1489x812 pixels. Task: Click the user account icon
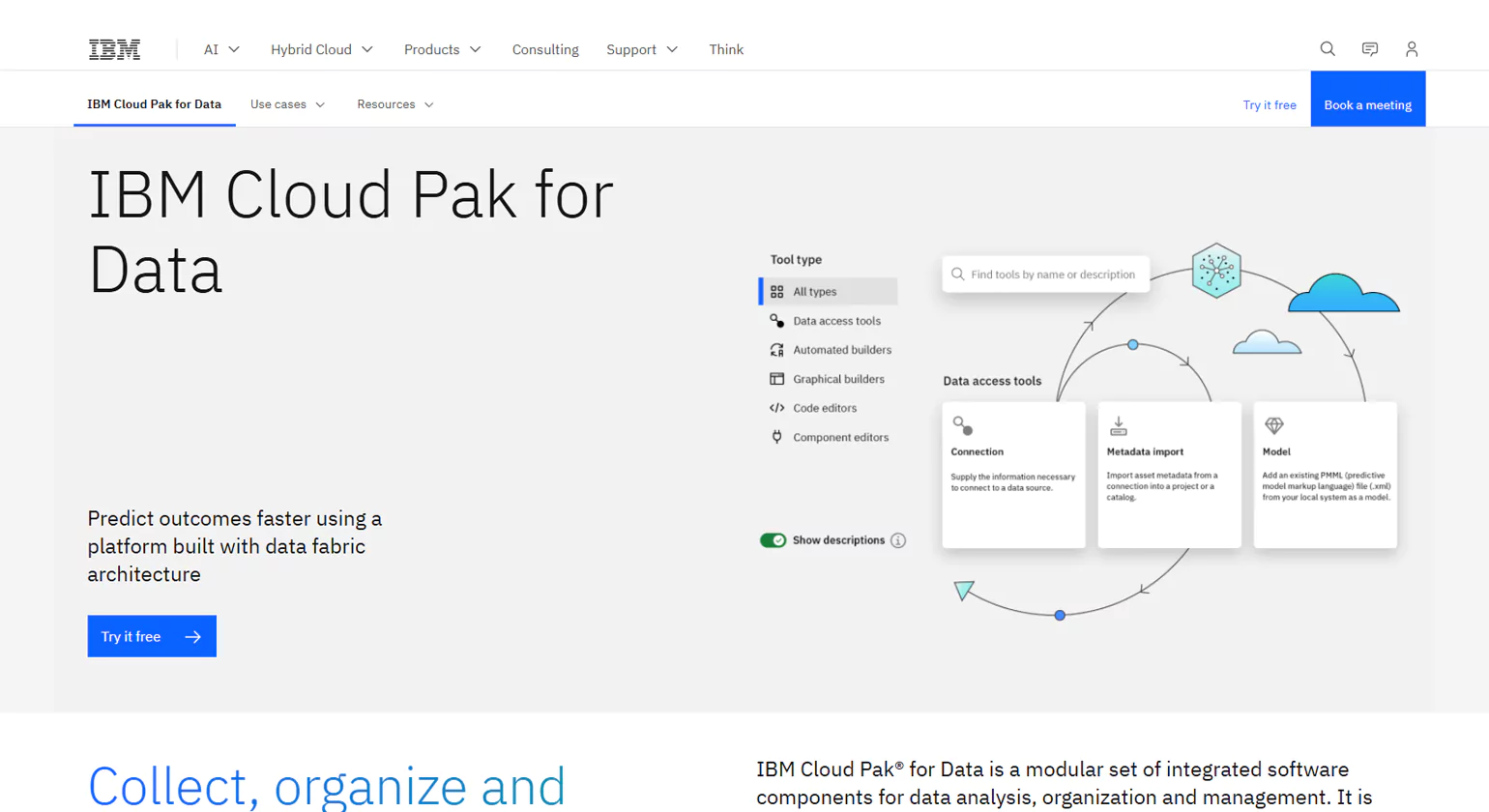pyautogui.click(x=1411, y=48)
